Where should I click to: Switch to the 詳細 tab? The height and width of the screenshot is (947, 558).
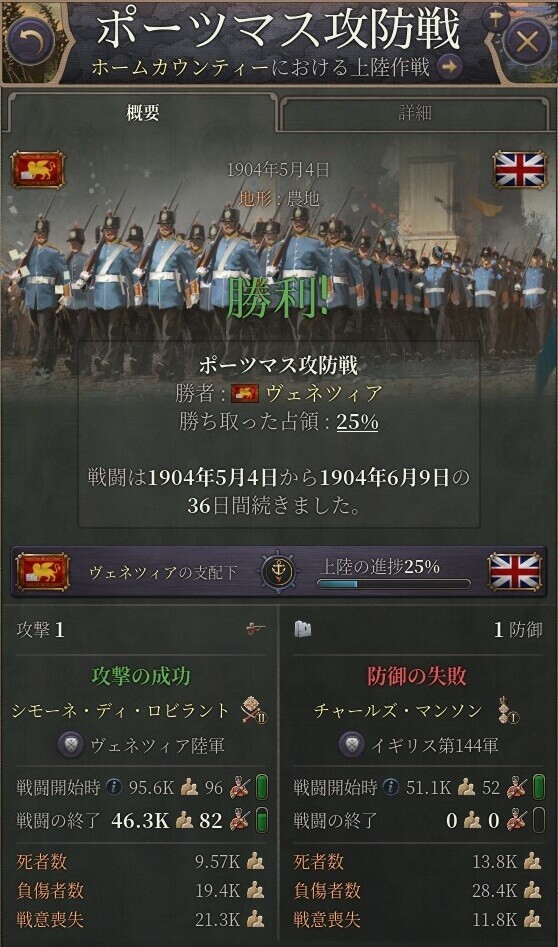point(415,113)
